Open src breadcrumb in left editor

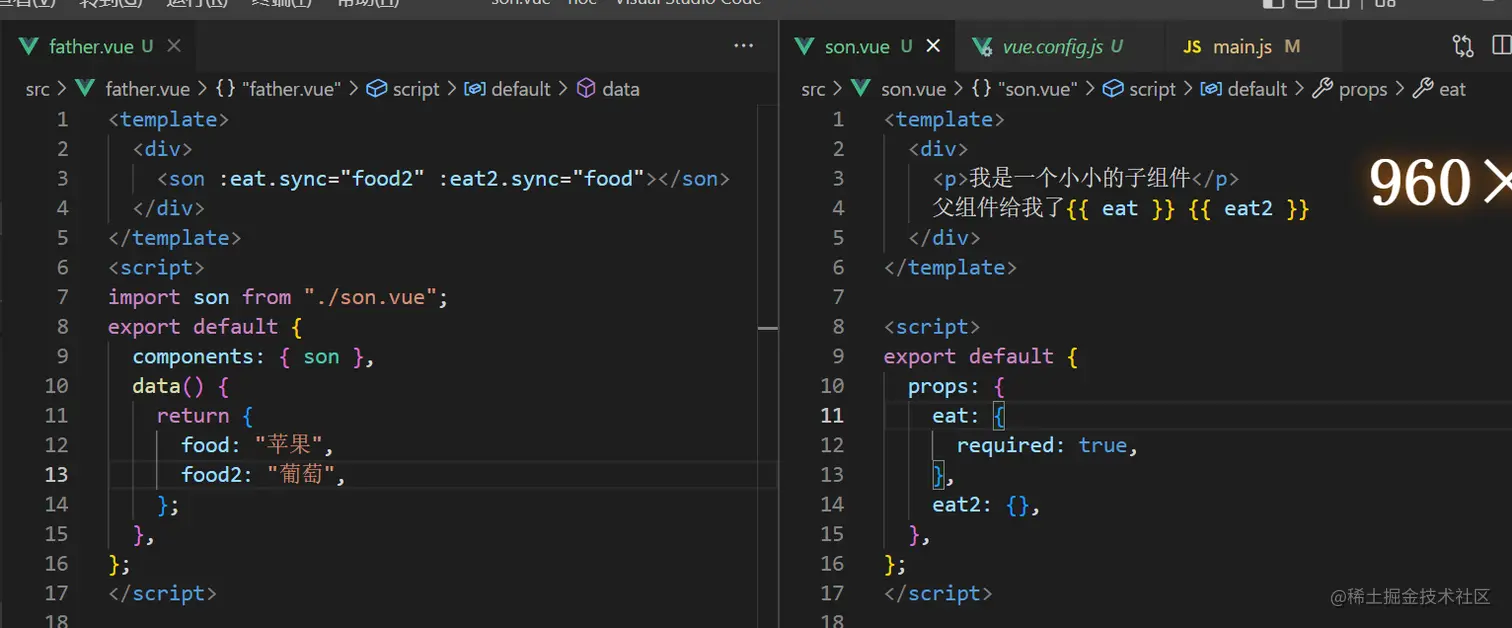[38, 89]
